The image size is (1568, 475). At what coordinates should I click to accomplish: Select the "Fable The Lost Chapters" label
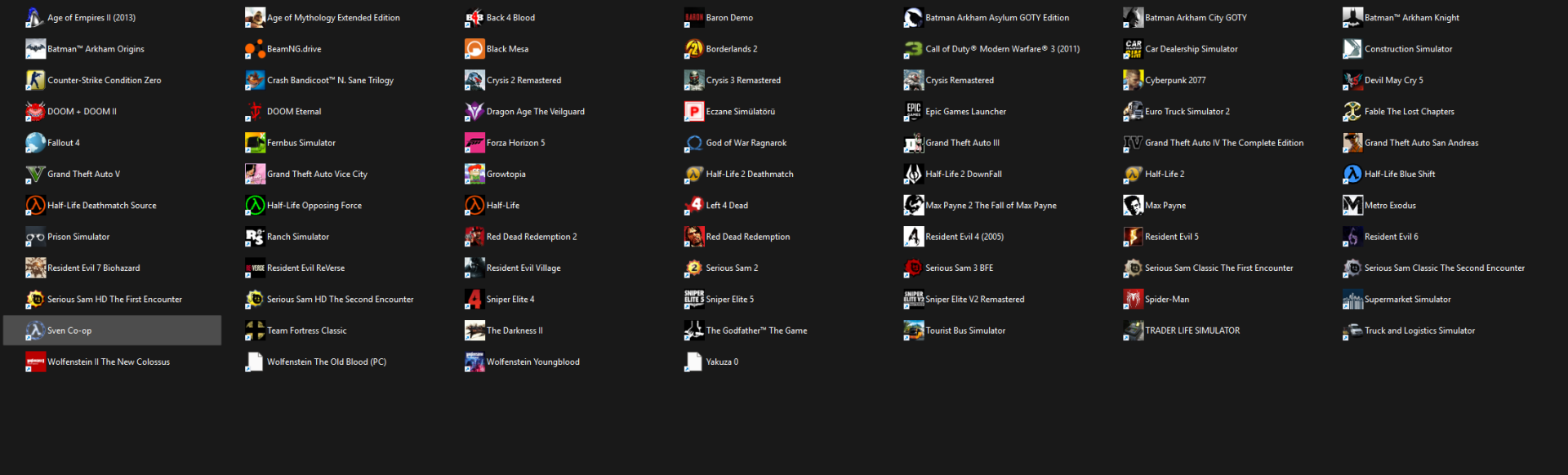click(x=1409, y=111)
